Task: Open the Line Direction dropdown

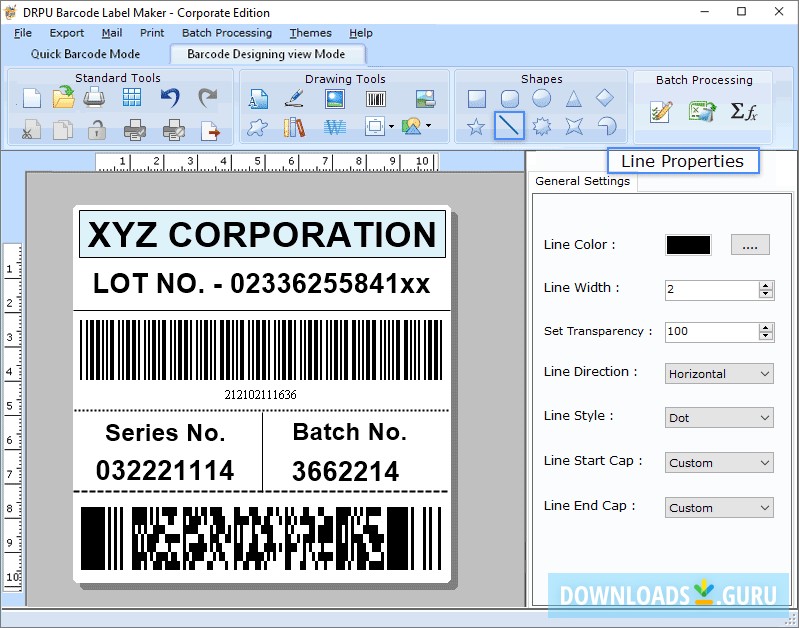Action: [720, 374]
